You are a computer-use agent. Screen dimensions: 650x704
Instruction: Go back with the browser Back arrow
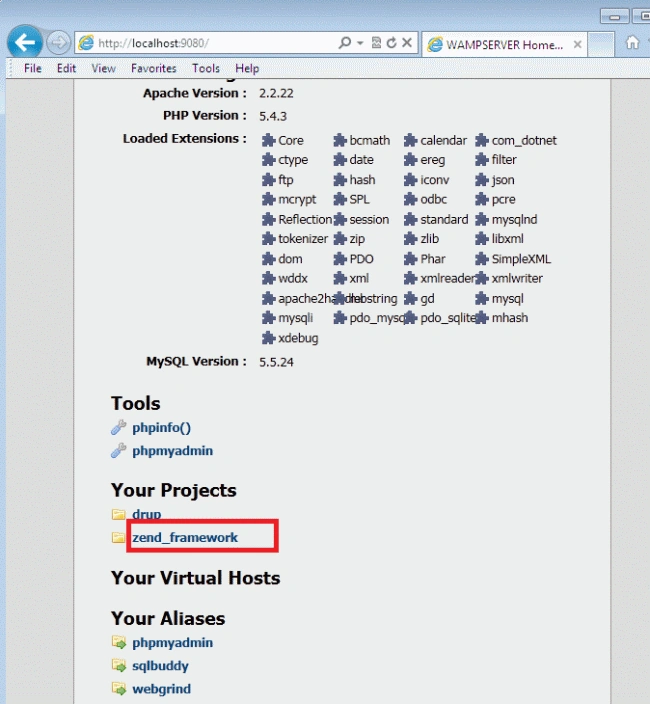[25, 43]
